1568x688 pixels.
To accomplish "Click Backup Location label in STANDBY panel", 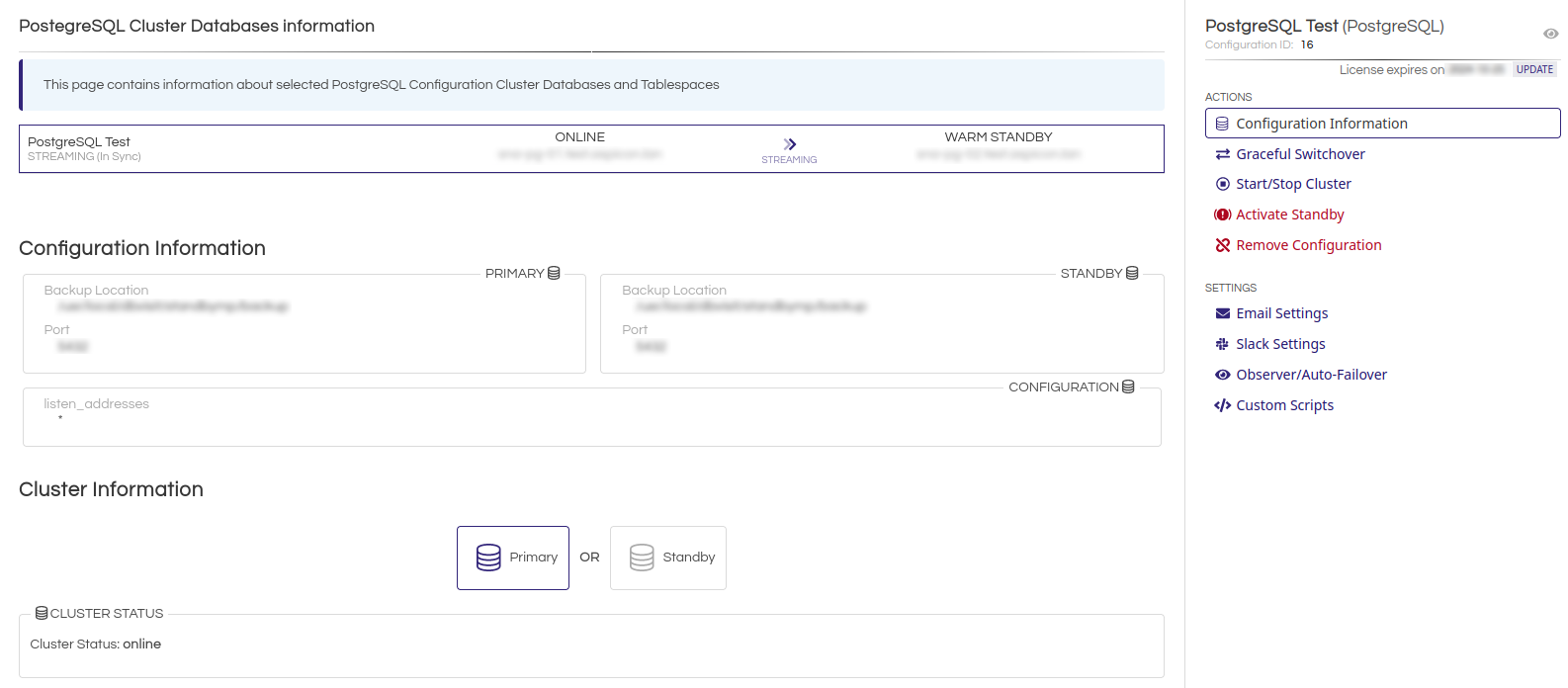I will (x=674, y=290).
